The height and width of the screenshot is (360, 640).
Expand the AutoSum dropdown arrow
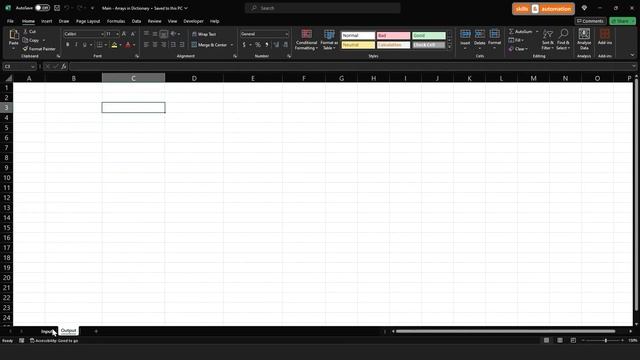537,31
